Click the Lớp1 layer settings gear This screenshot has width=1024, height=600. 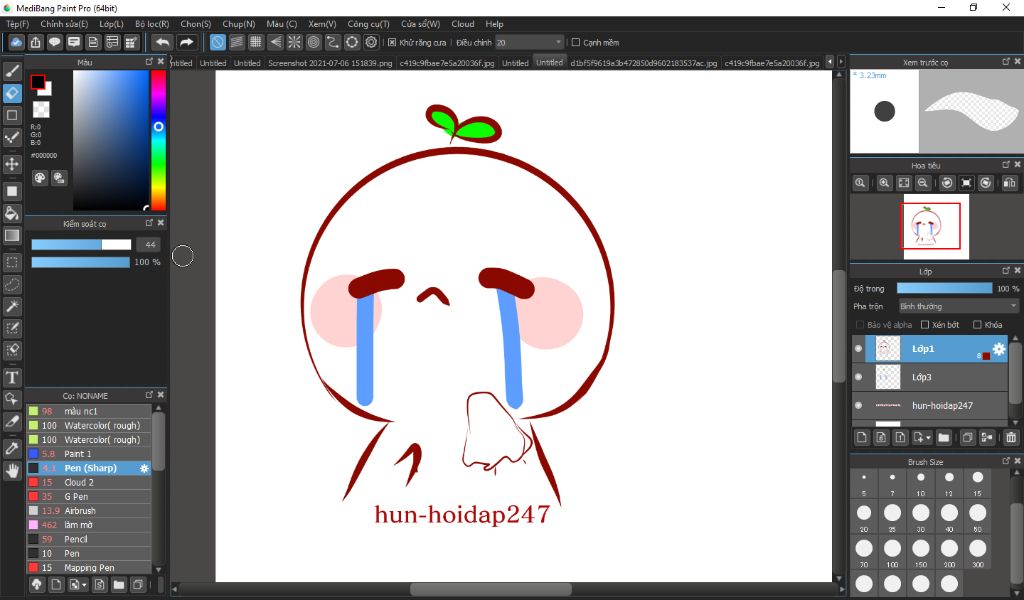click(998, 348)
